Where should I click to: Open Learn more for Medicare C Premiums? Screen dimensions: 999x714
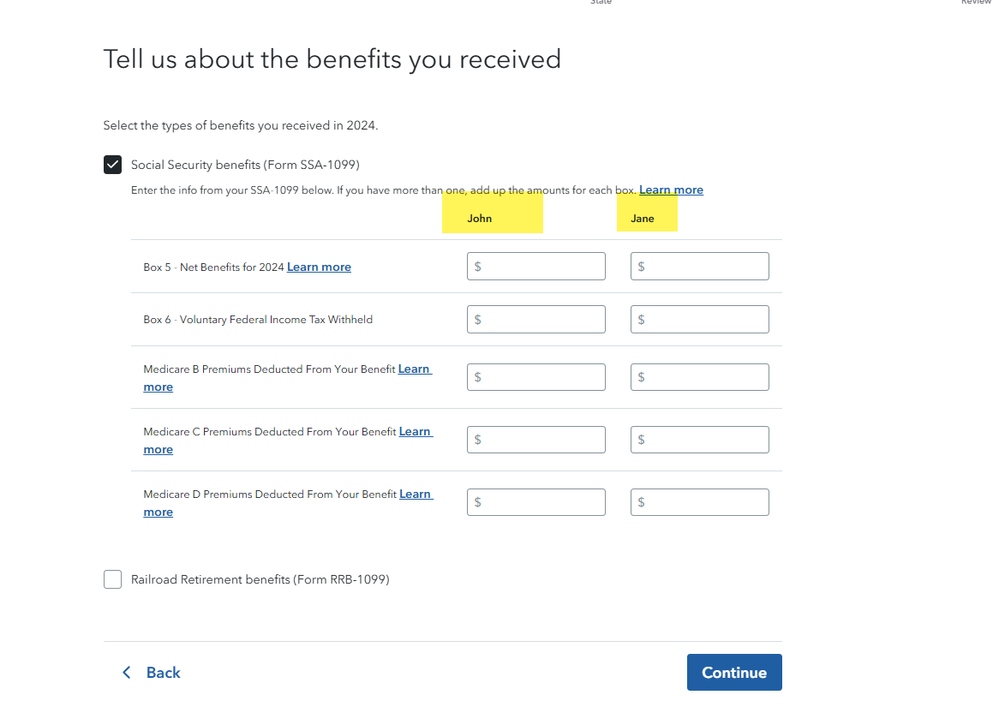(x=415, y=432)
